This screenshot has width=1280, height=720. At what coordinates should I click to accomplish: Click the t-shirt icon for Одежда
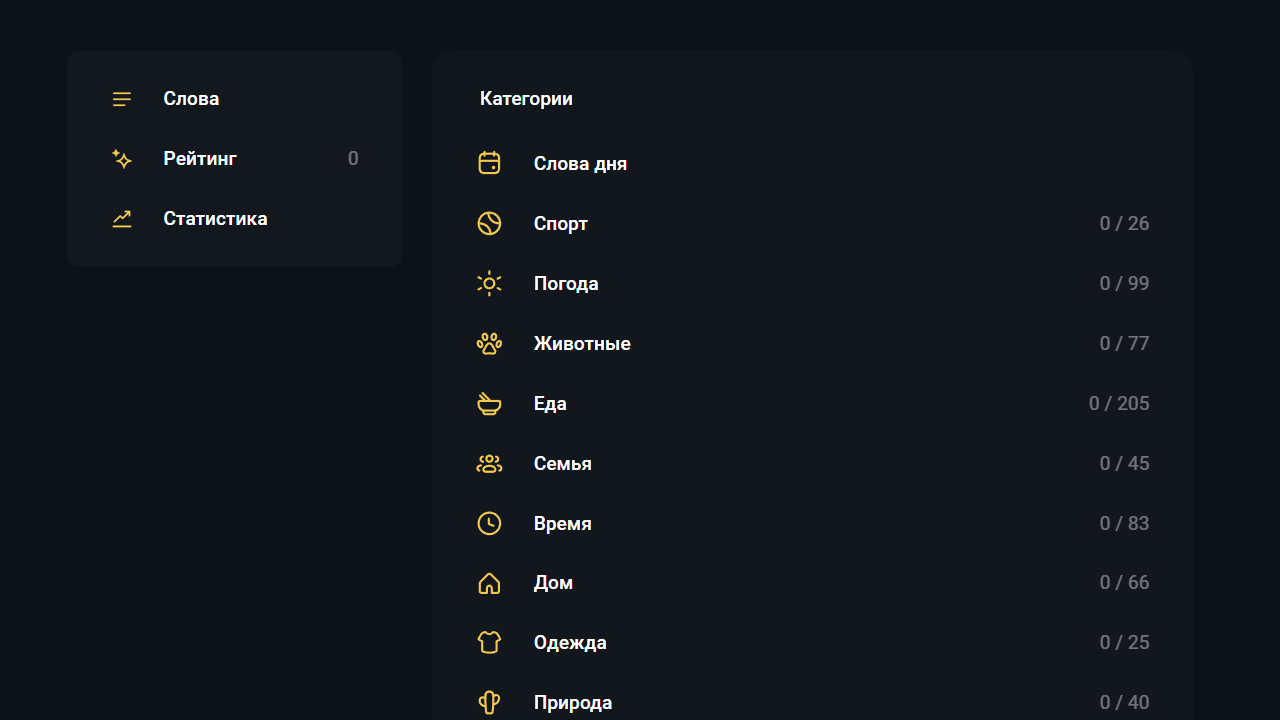tap(489, 642)
